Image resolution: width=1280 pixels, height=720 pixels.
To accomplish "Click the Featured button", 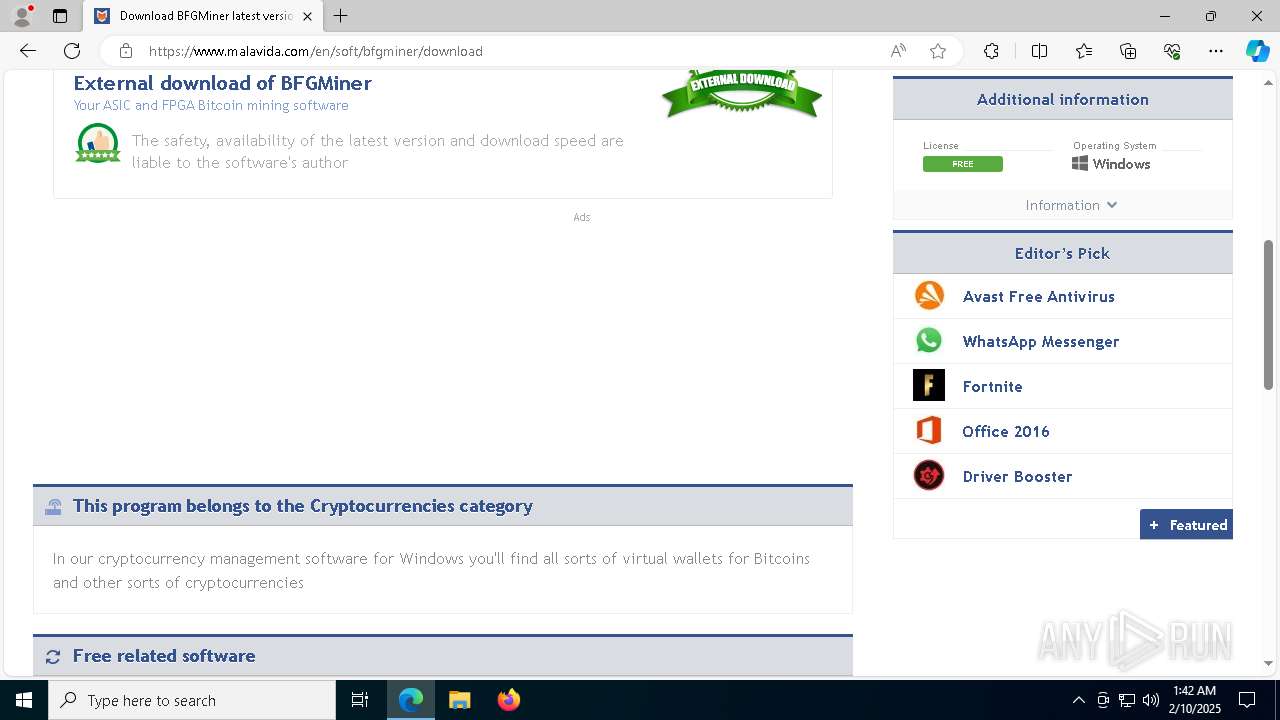I will coord(1186,525).
